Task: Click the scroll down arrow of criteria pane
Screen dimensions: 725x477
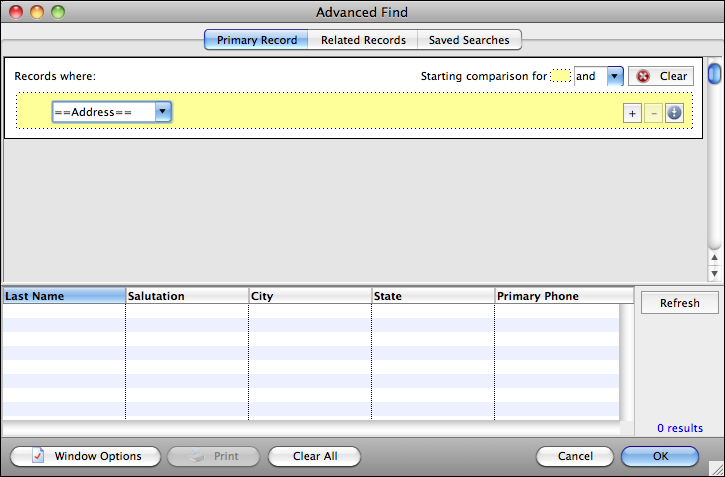Action: (714, 274)
